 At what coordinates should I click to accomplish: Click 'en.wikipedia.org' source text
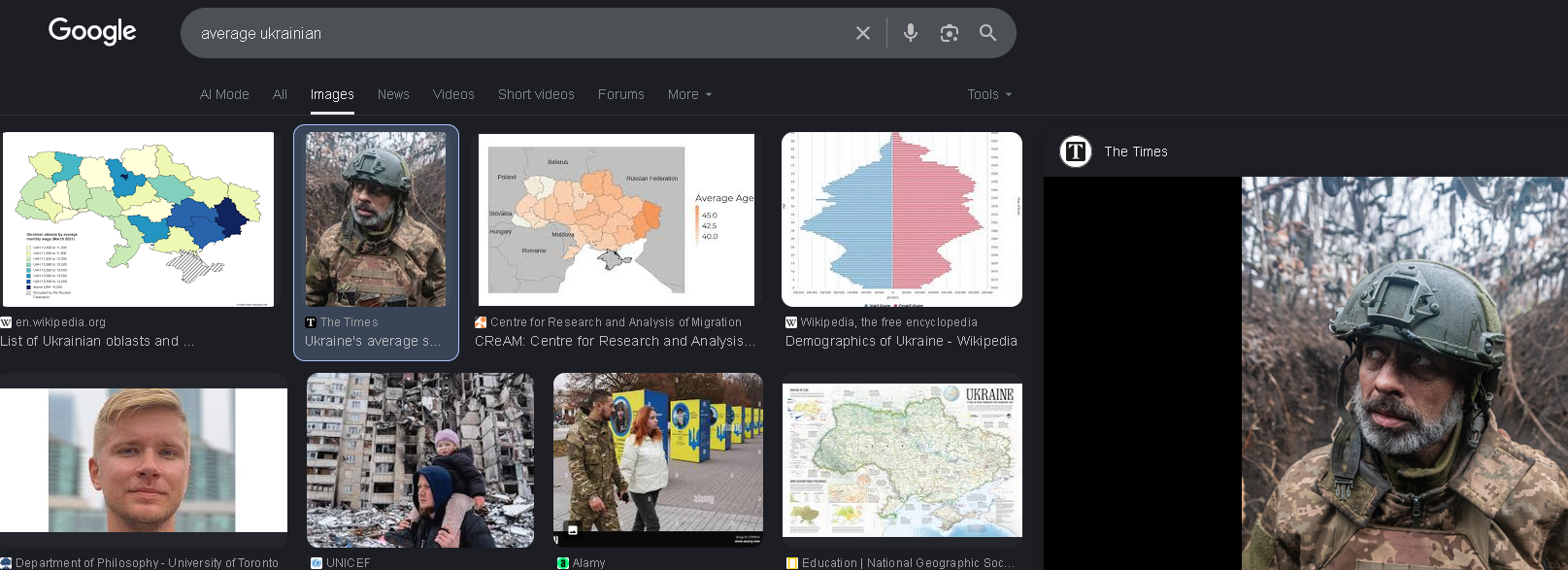coord(60,322)
